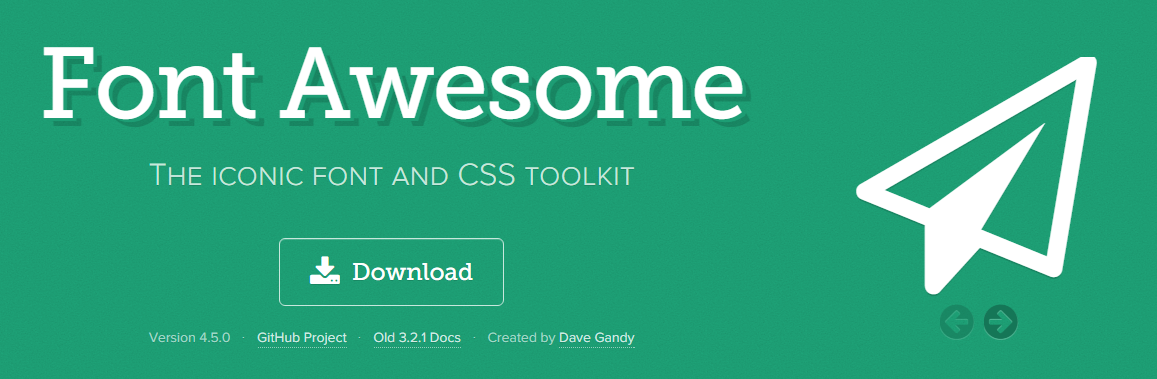The image size is (1157, 379).
Task: Click the download tray icon inside the button
Action: pyautogui.click(x=325, y=271)
